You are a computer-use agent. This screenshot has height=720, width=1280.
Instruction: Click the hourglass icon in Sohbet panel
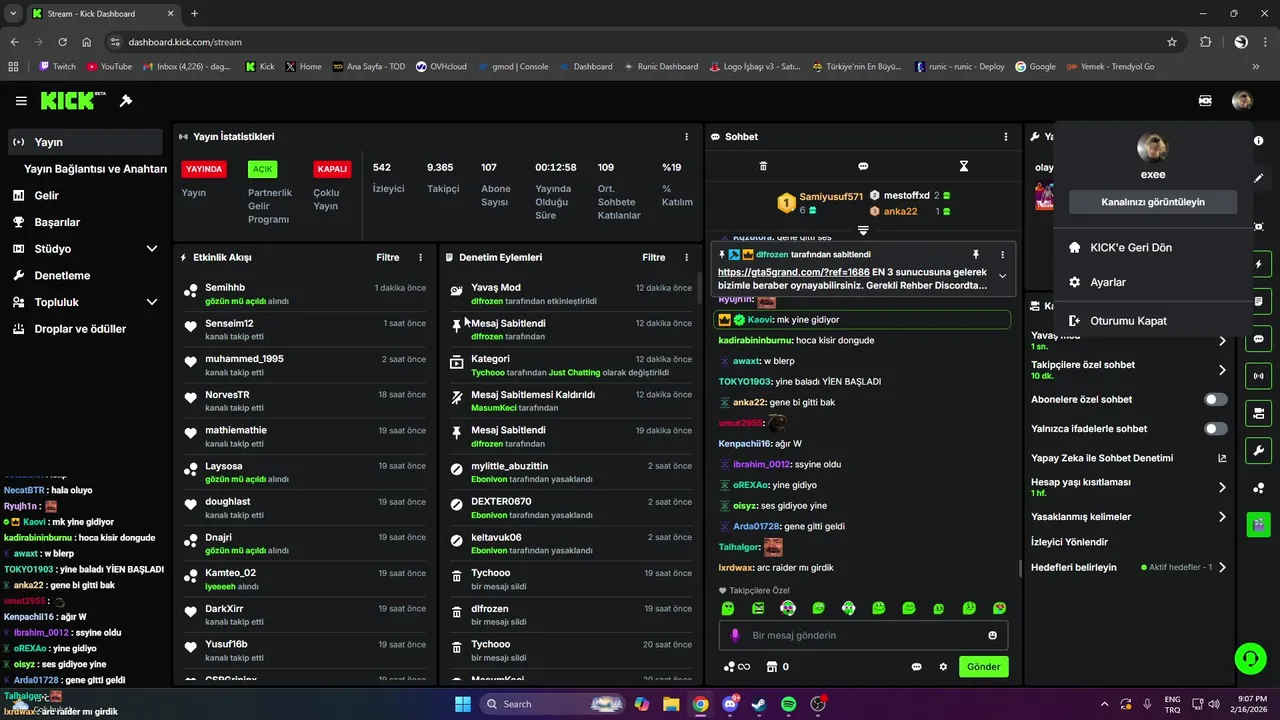coord(964,166)
